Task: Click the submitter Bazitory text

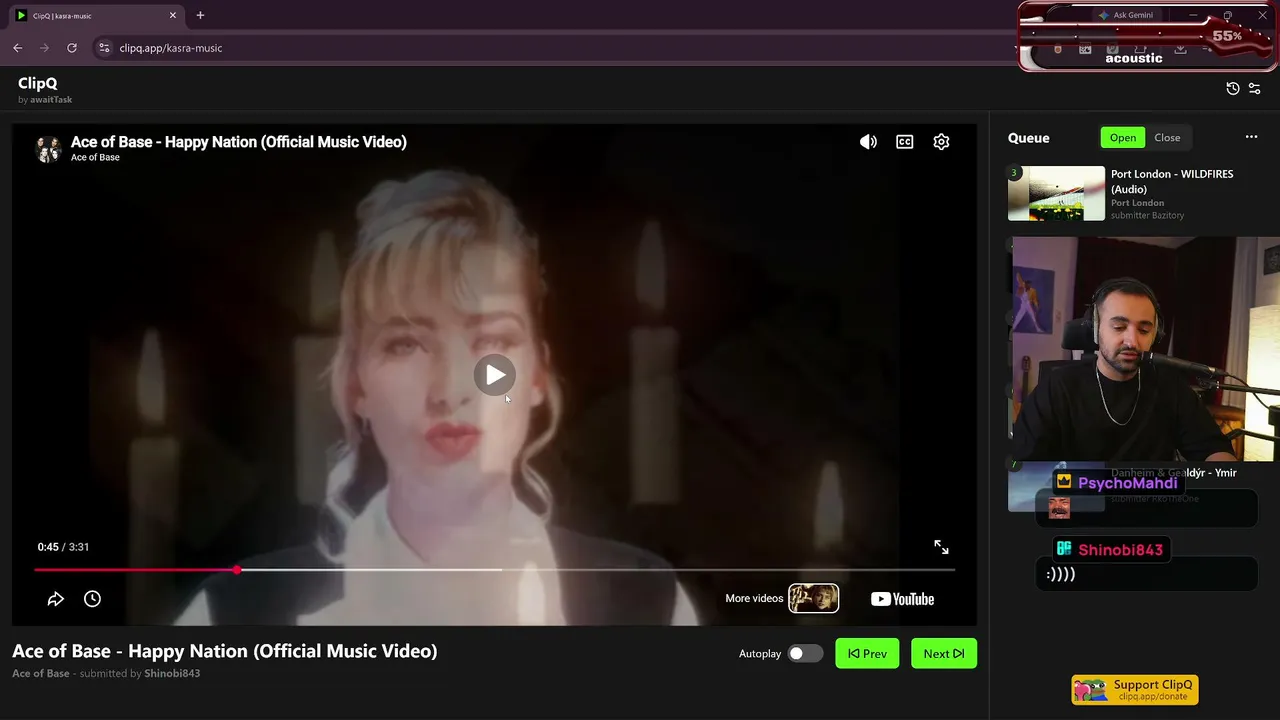Action: pos(1148,215)
